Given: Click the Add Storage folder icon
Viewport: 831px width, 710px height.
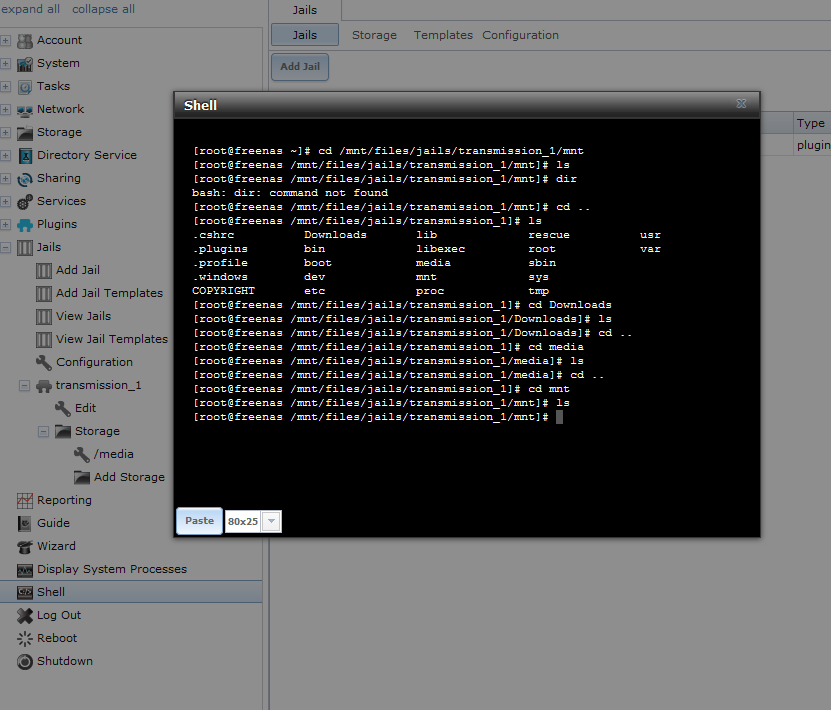Looking at the screenshot, I should pyautogui.click(x=82, y=477).
